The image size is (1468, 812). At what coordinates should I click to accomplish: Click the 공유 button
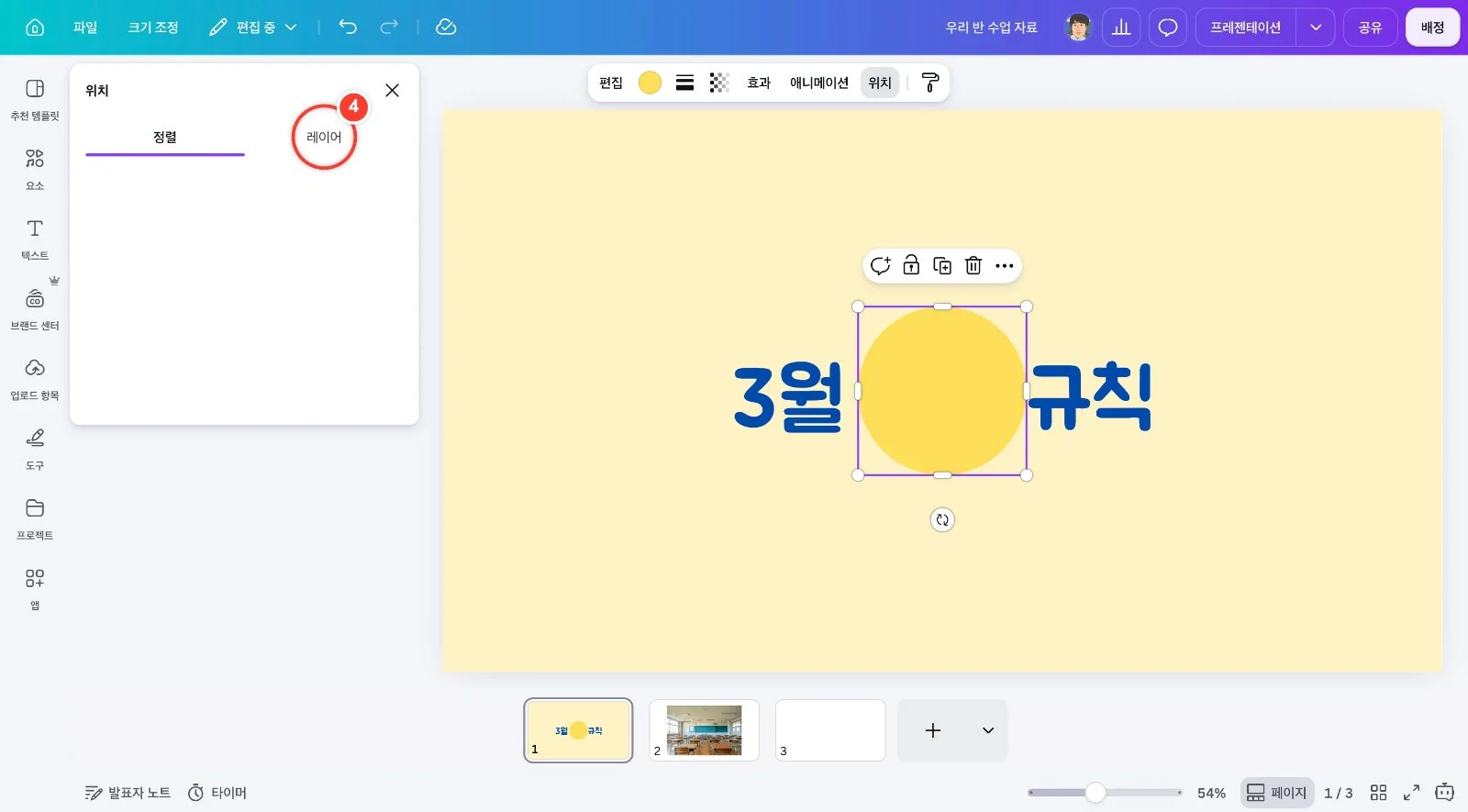tap(1370, 28)
